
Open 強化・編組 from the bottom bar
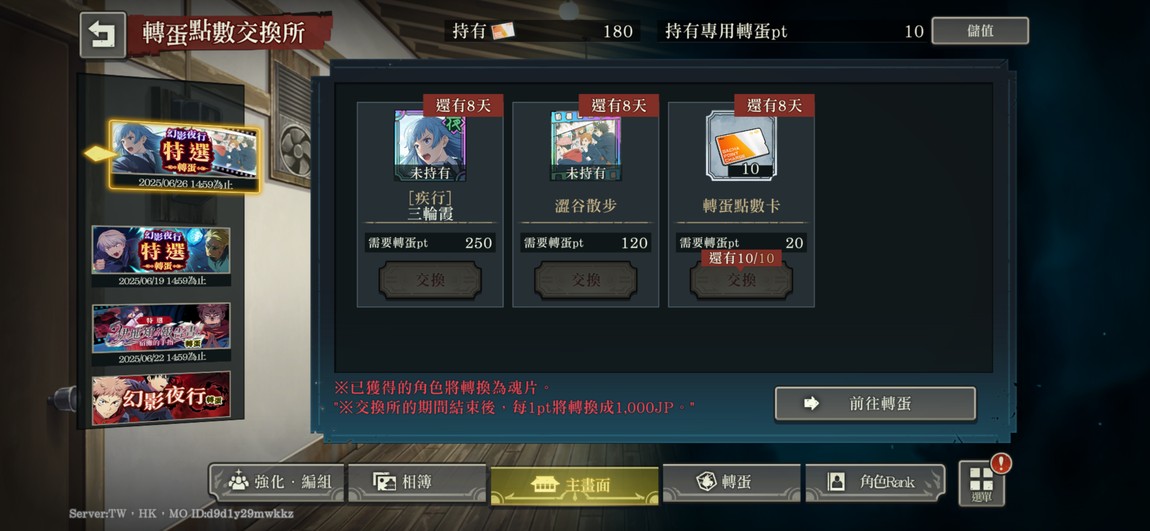click(276, 483)
